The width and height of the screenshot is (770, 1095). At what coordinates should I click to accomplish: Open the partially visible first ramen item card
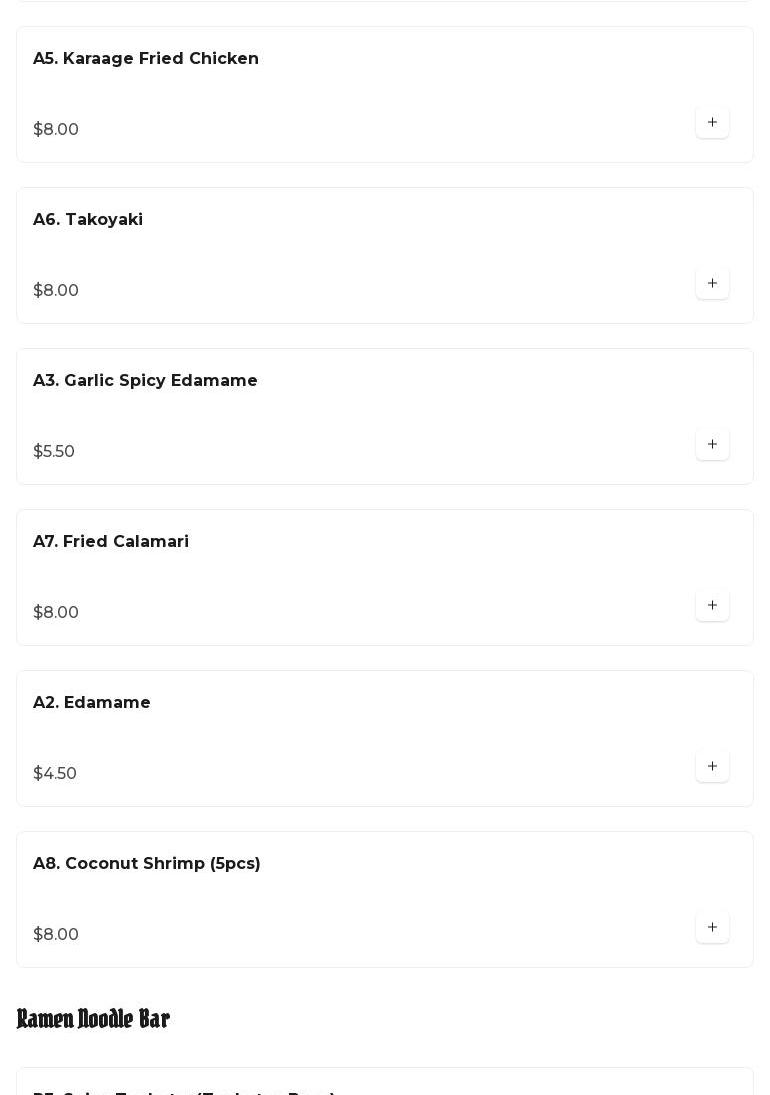385,1083
